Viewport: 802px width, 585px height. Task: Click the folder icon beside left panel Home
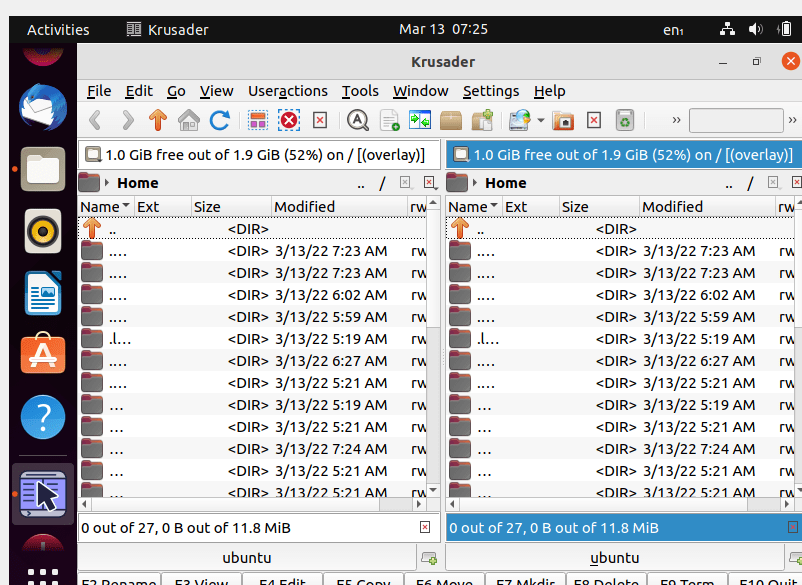(89, 183)
